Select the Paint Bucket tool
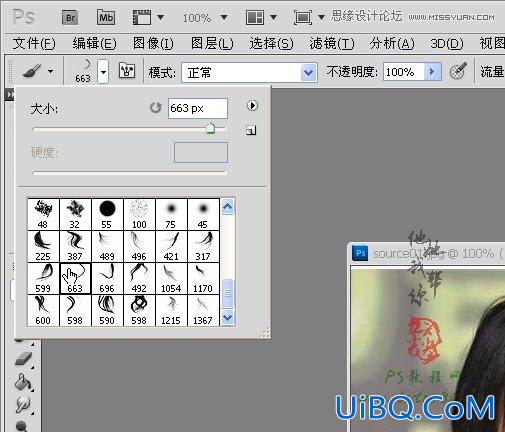The height and width of the screenshot is (432, 505). pyautogui.click(x=24, y=382)
